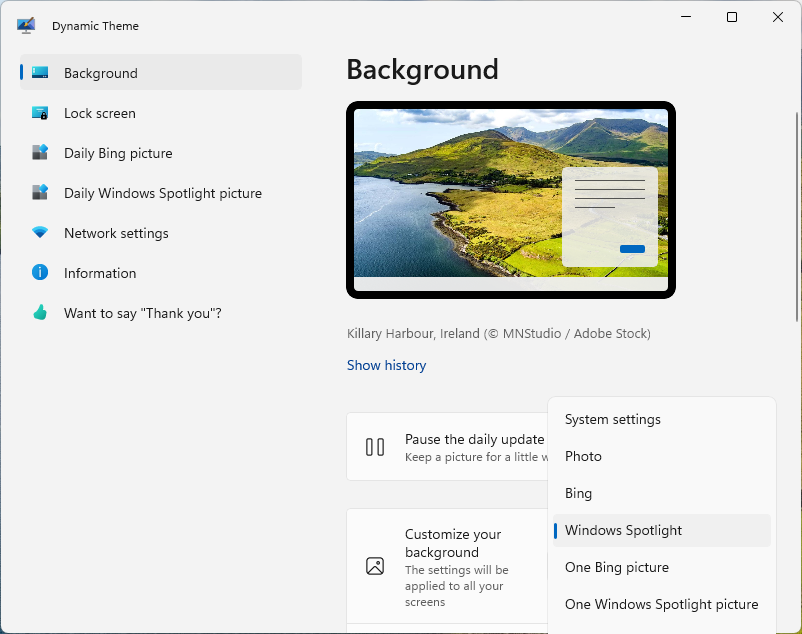802x634 pixels.
Task: Click the Show history link
Action: click(386, 365)
